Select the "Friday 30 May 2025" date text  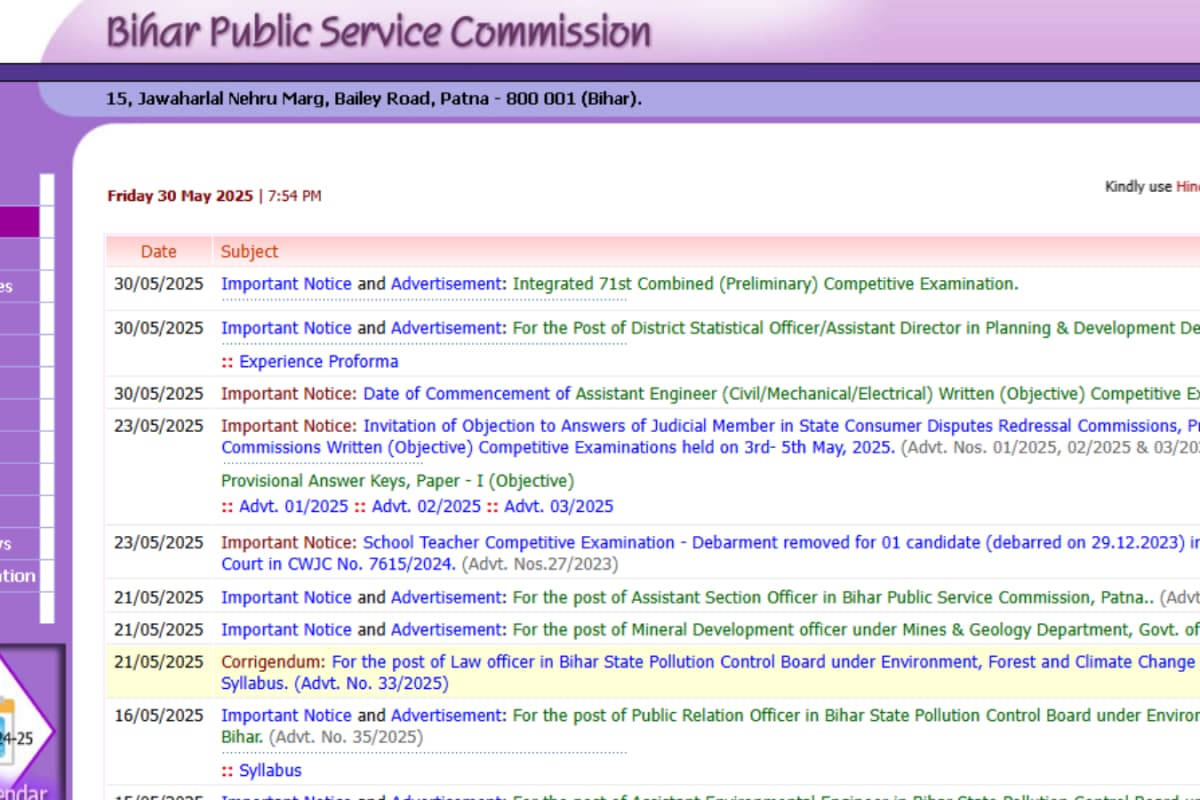tap(181, 196)
